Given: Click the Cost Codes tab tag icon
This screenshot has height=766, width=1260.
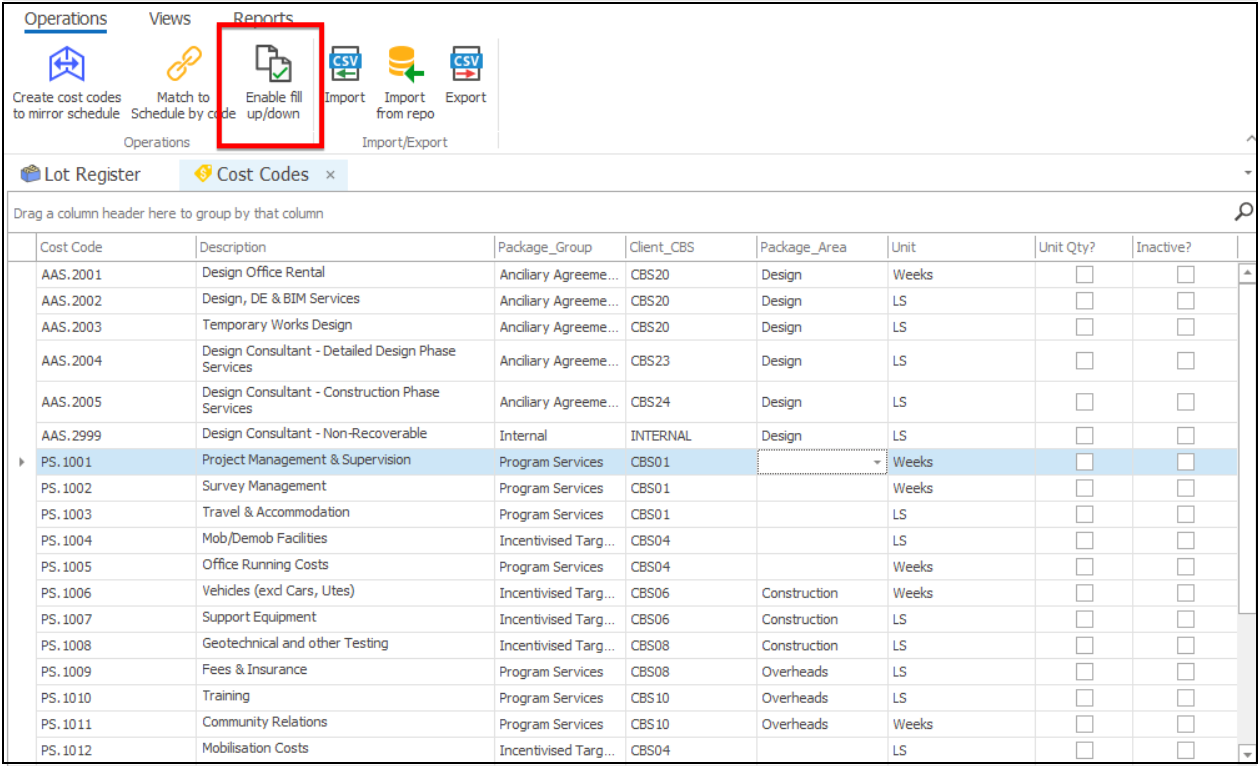Looking at the screenshot, I should tap(203, 174).
